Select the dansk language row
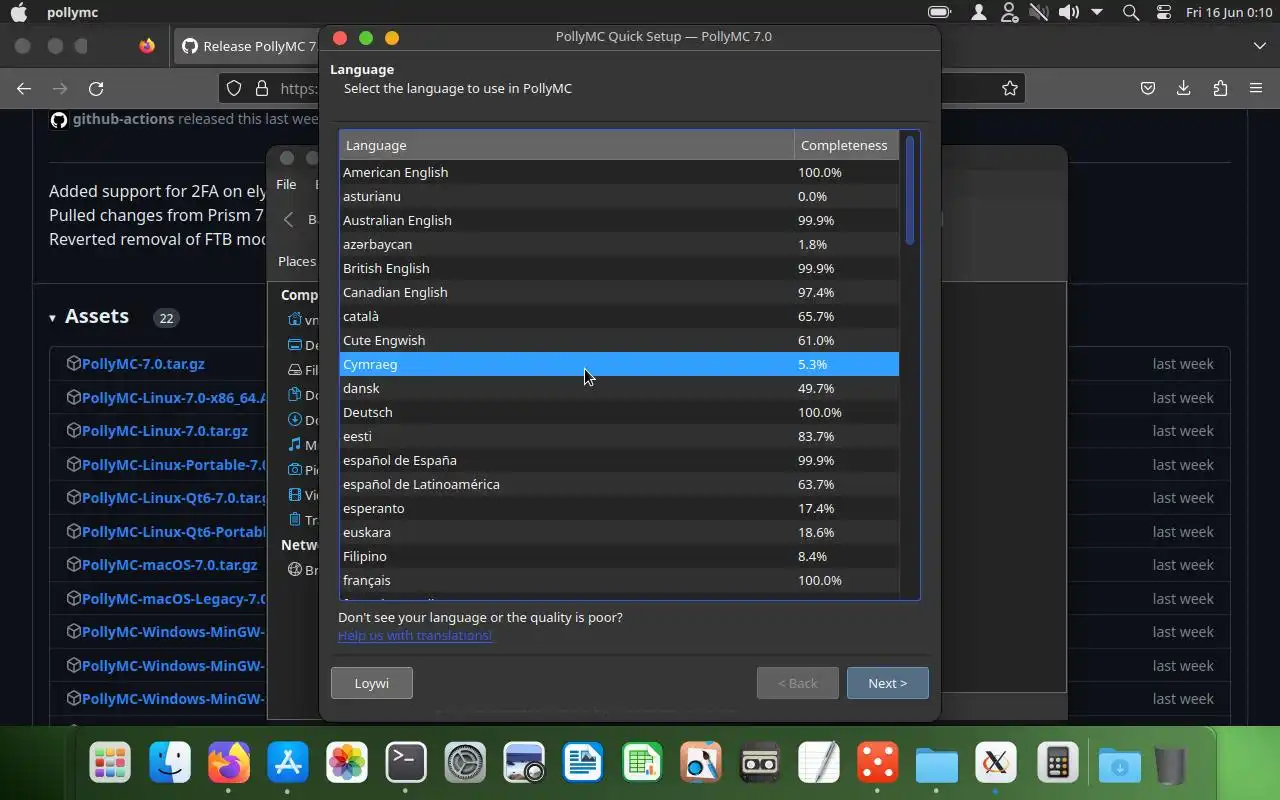Viewport: 1280px width, 800px height. click(619, 388)
